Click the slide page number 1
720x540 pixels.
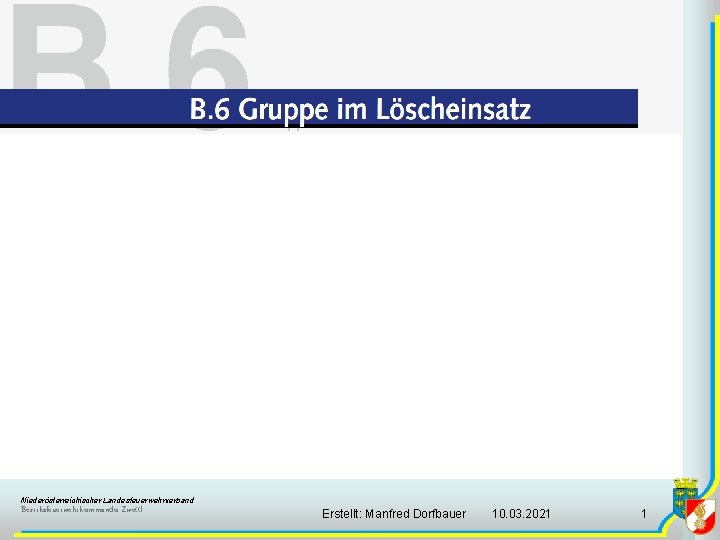(x=644, y=513)
